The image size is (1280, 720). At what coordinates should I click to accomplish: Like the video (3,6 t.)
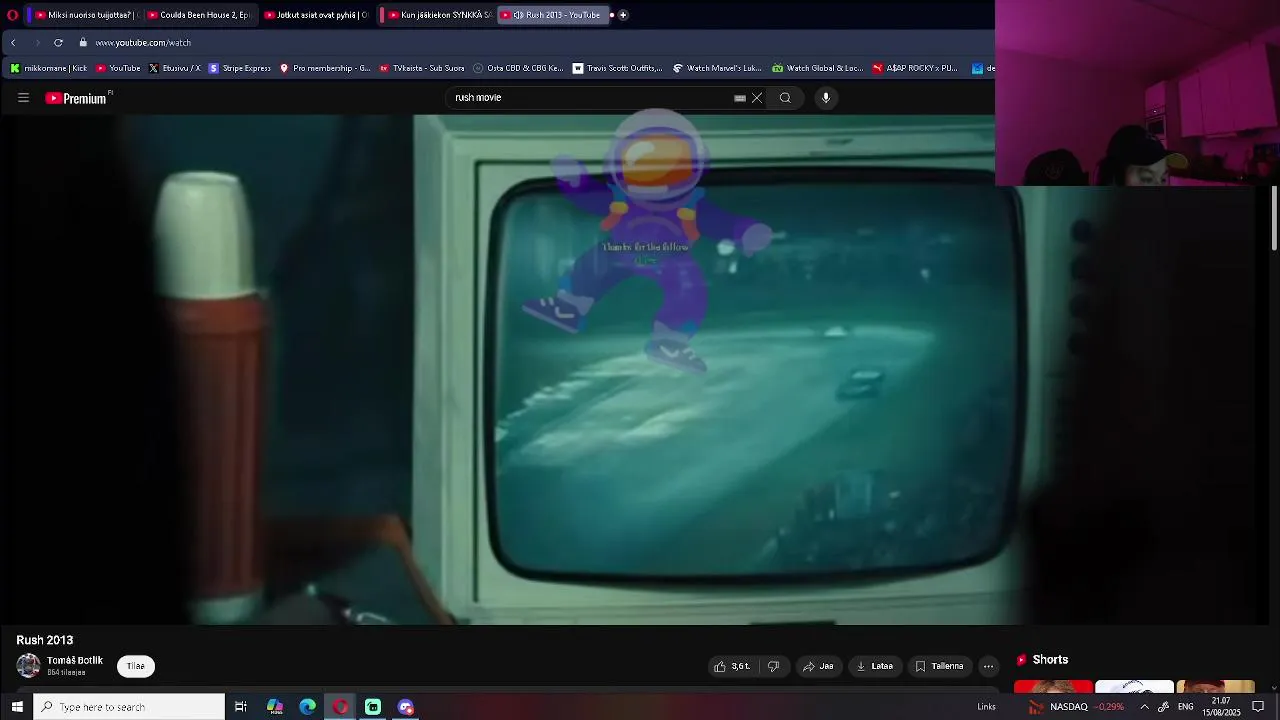(732, 666)
